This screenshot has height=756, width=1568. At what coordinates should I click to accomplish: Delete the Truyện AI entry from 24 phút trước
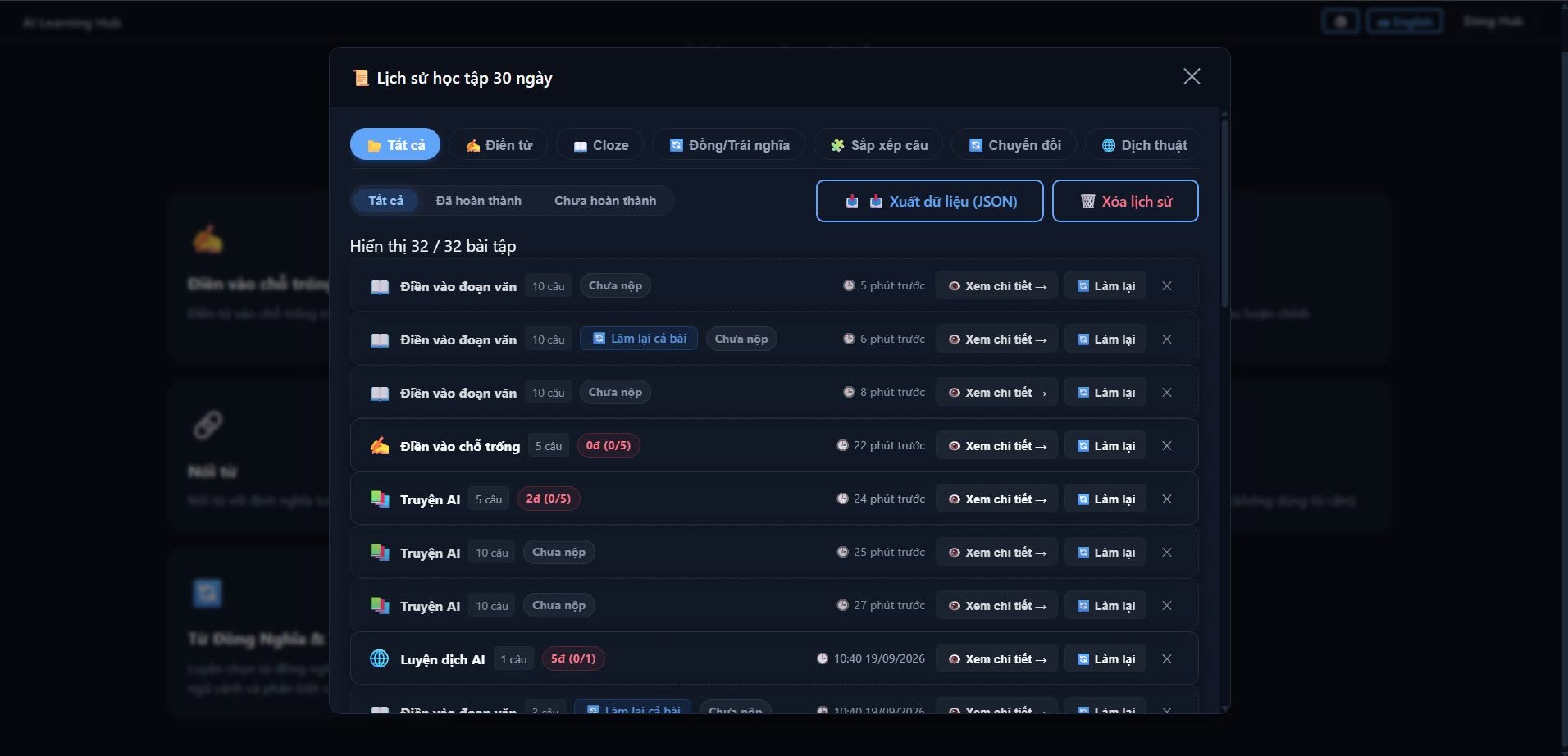tap(1167, 499)
